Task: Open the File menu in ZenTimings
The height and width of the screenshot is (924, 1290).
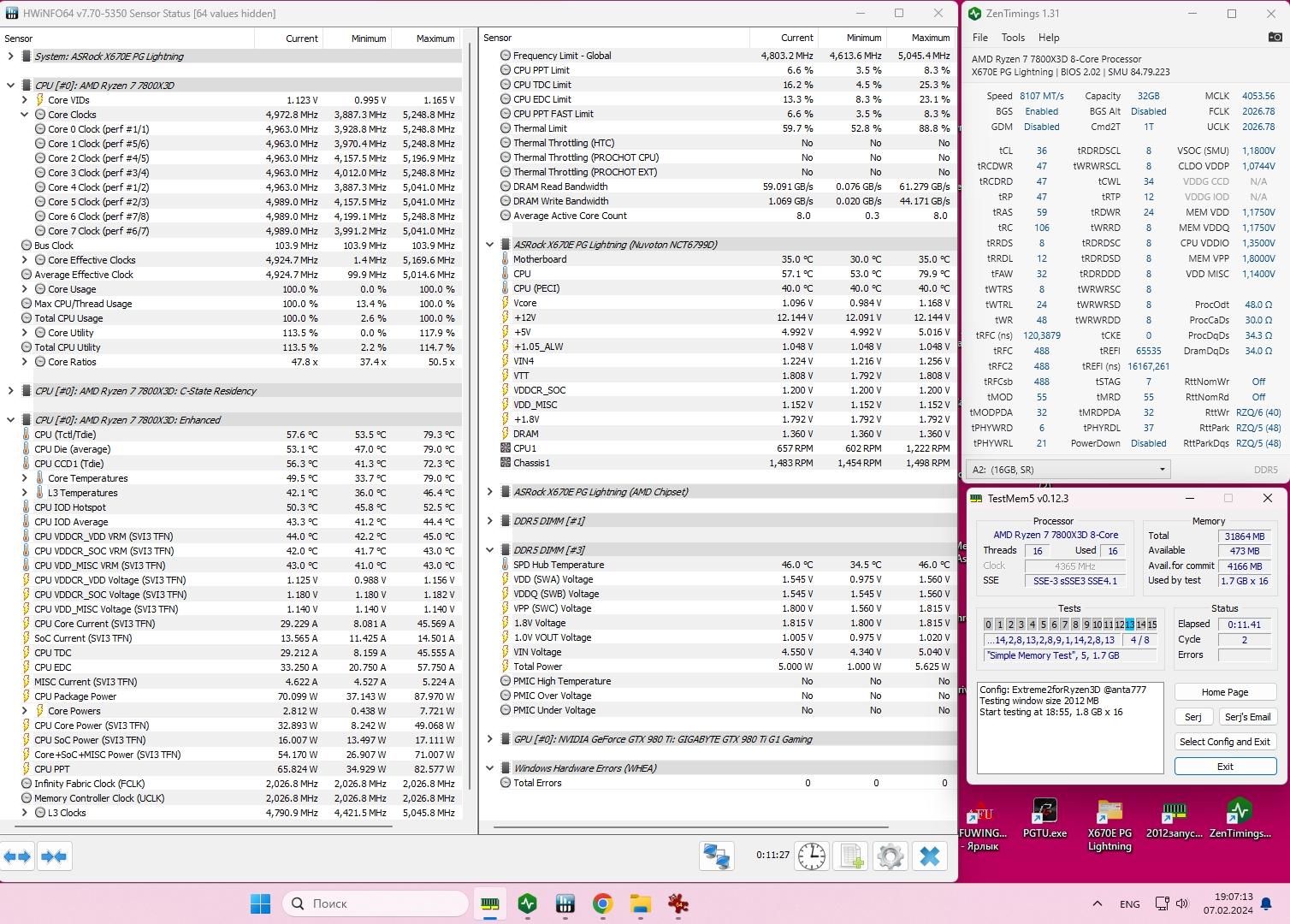Action: pos(980,38)
